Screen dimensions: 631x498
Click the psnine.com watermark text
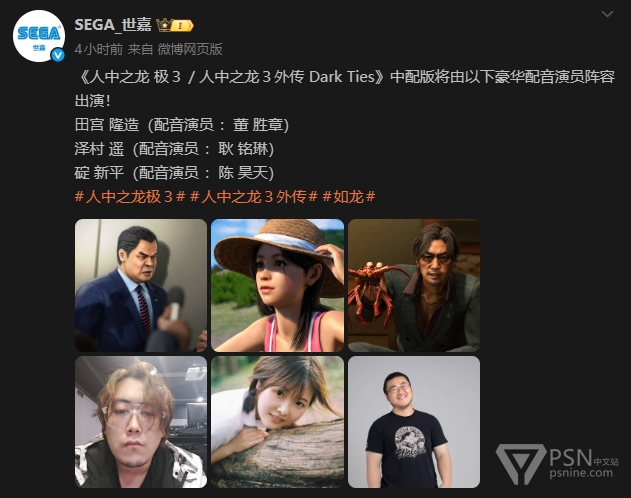pos(581,473)
